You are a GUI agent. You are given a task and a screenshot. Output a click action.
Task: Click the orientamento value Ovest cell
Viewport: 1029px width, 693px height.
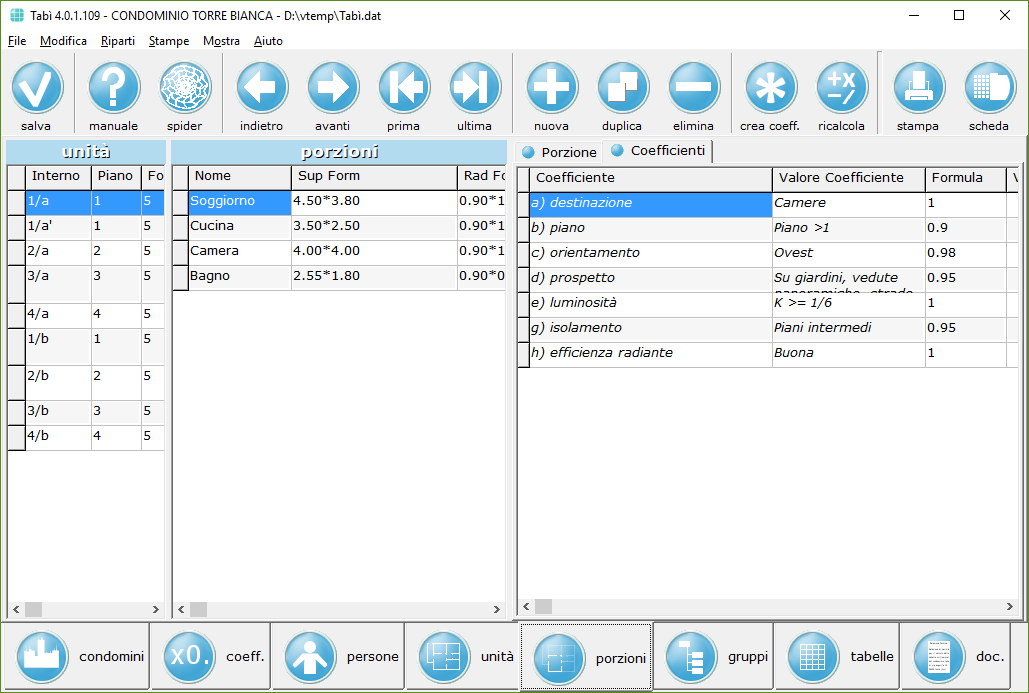[x=848, y=253]
